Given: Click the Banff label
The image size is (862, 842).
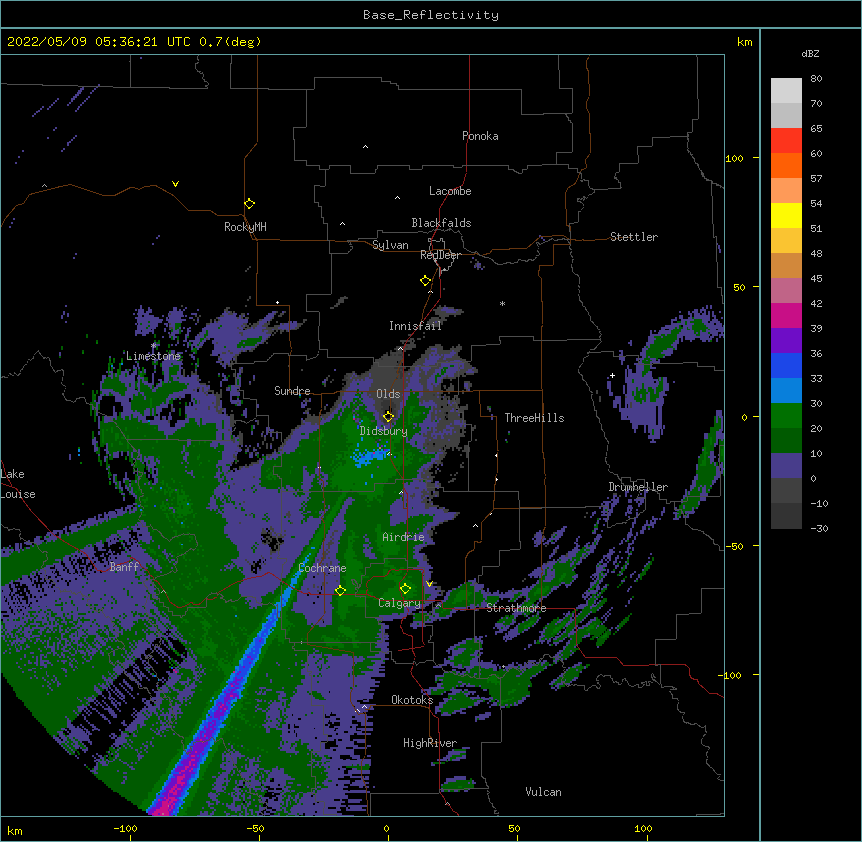Looking at the screenshot, I should pos(124,567).
